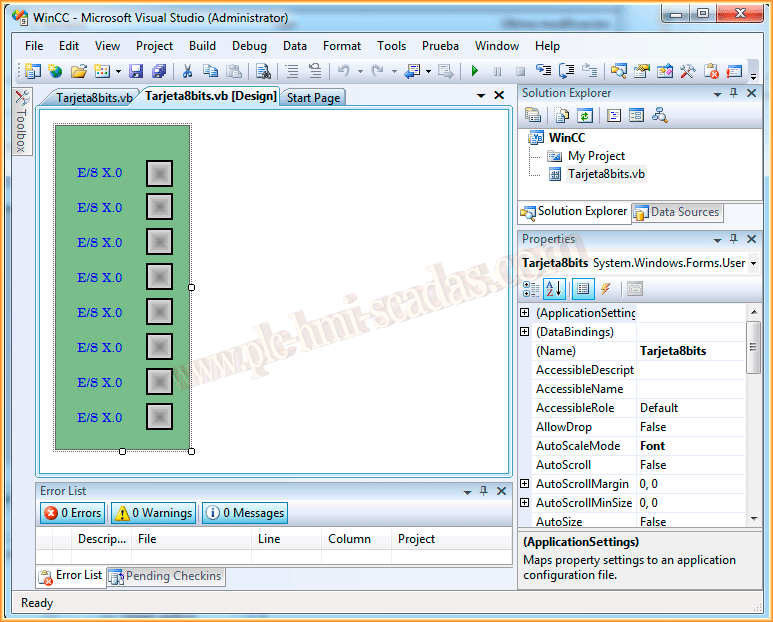Click the Start Debugging play icon
Viewport: 773px width, 622px height.
[x=475, y=71]
